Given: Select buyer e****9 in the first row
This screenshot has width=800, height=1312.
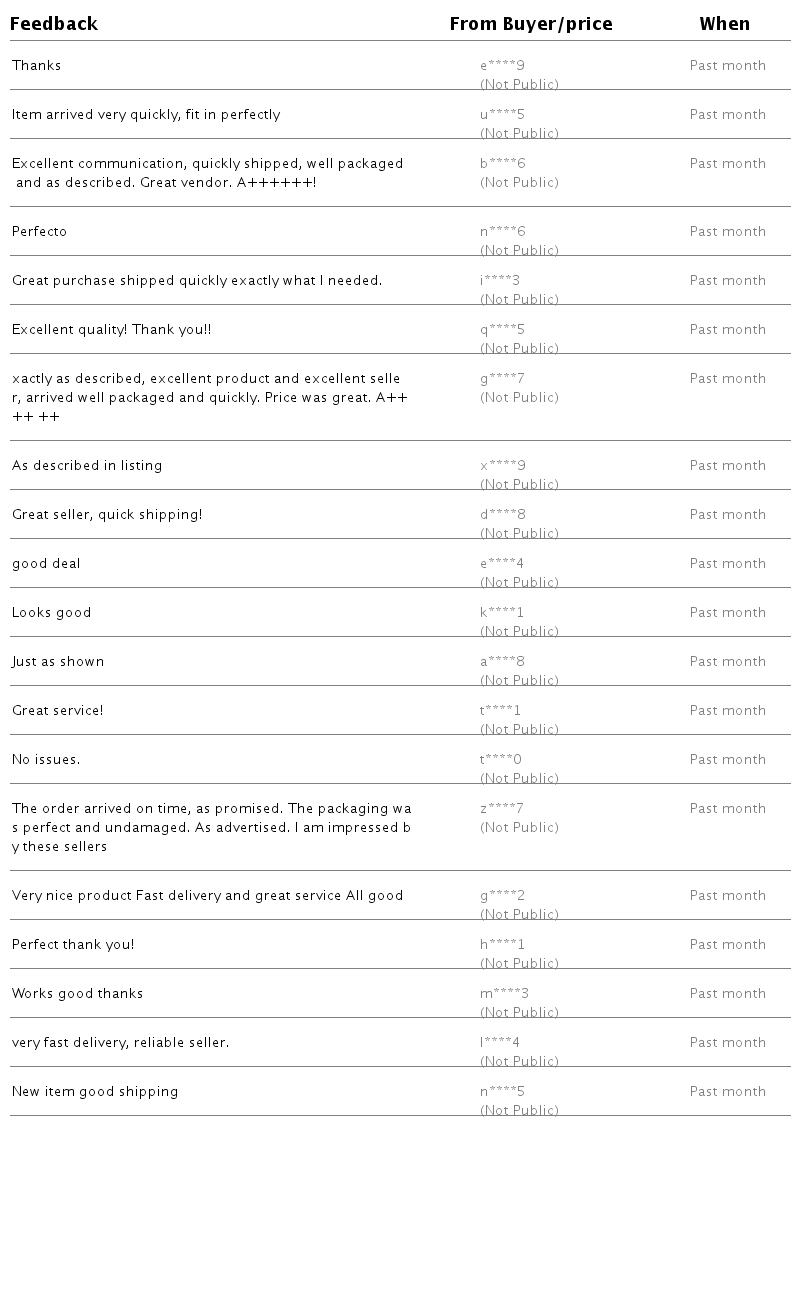Looking at the screenshot, I should tap(502, 66).
